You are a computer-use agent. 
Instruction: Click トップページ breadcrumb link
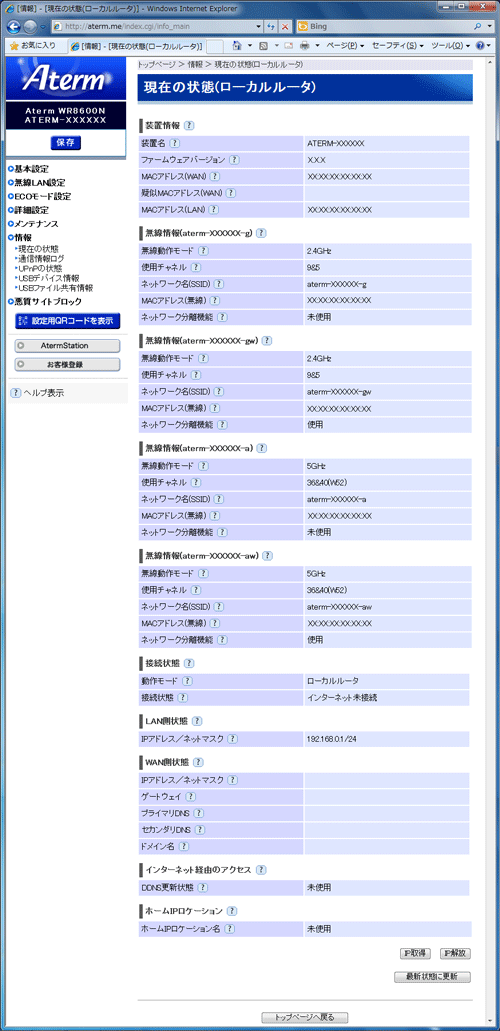(157, 64)
